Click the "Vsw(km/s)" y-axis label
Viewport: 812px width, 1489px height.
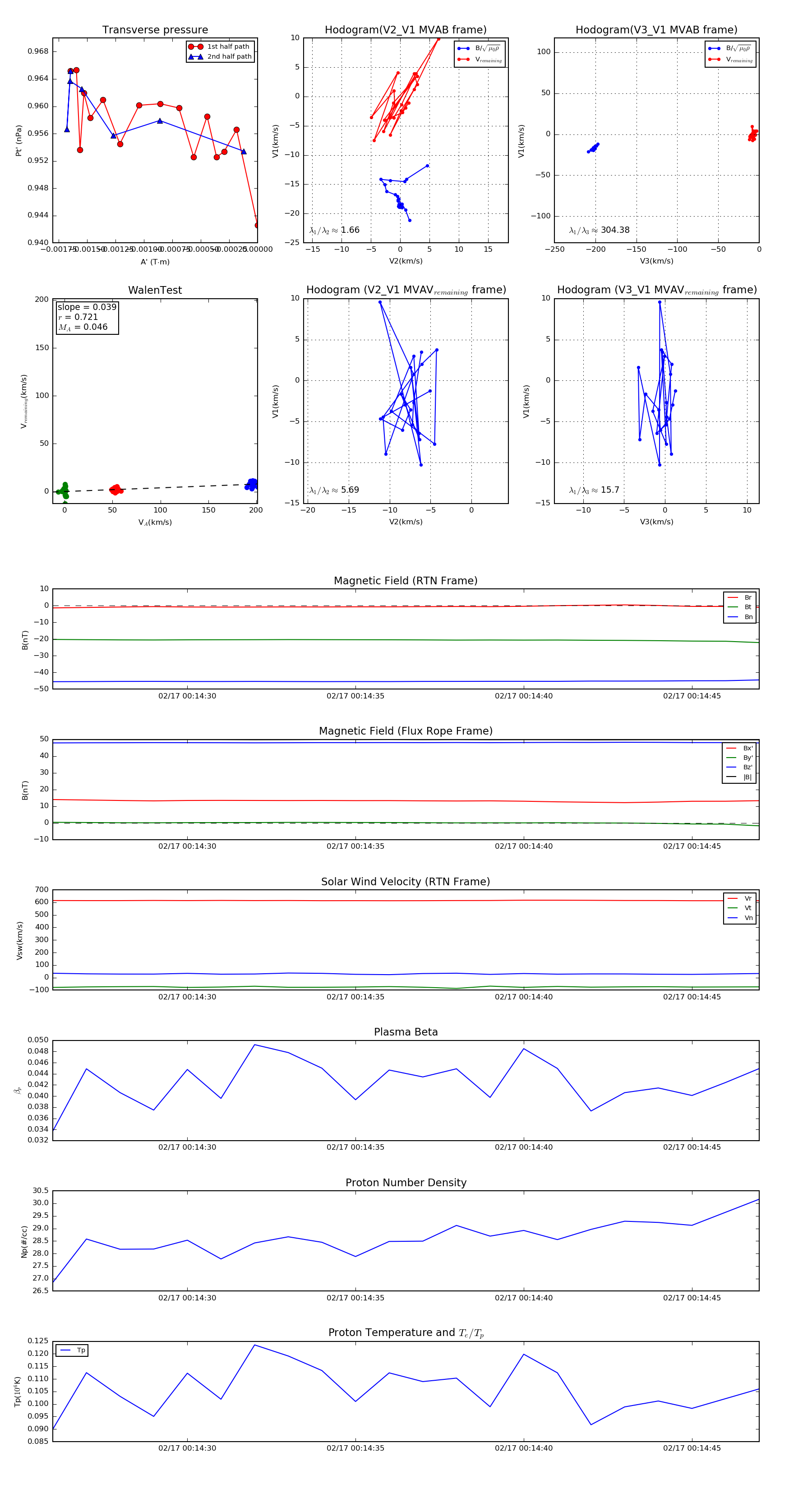(x=19, y=940)
